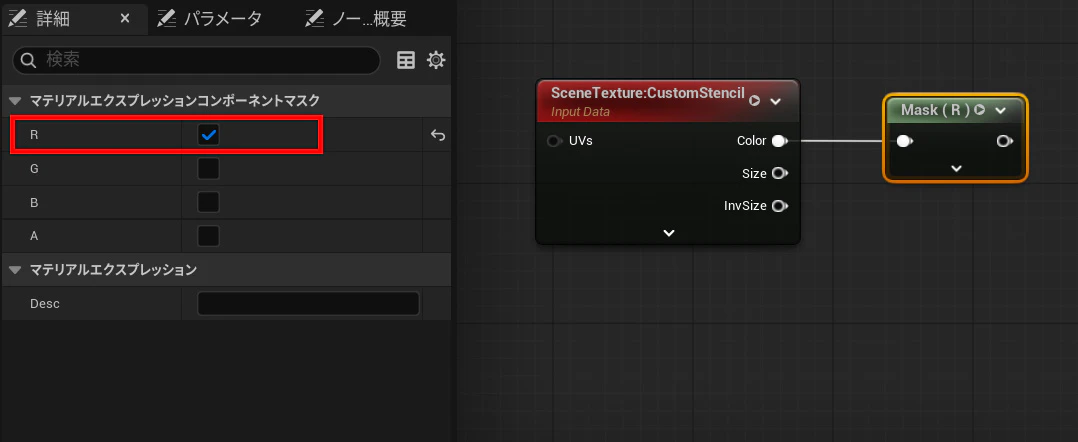This screenshot has height=442, width=1078.
Task: Click the Color output pin
Action: tap(780, 141)
